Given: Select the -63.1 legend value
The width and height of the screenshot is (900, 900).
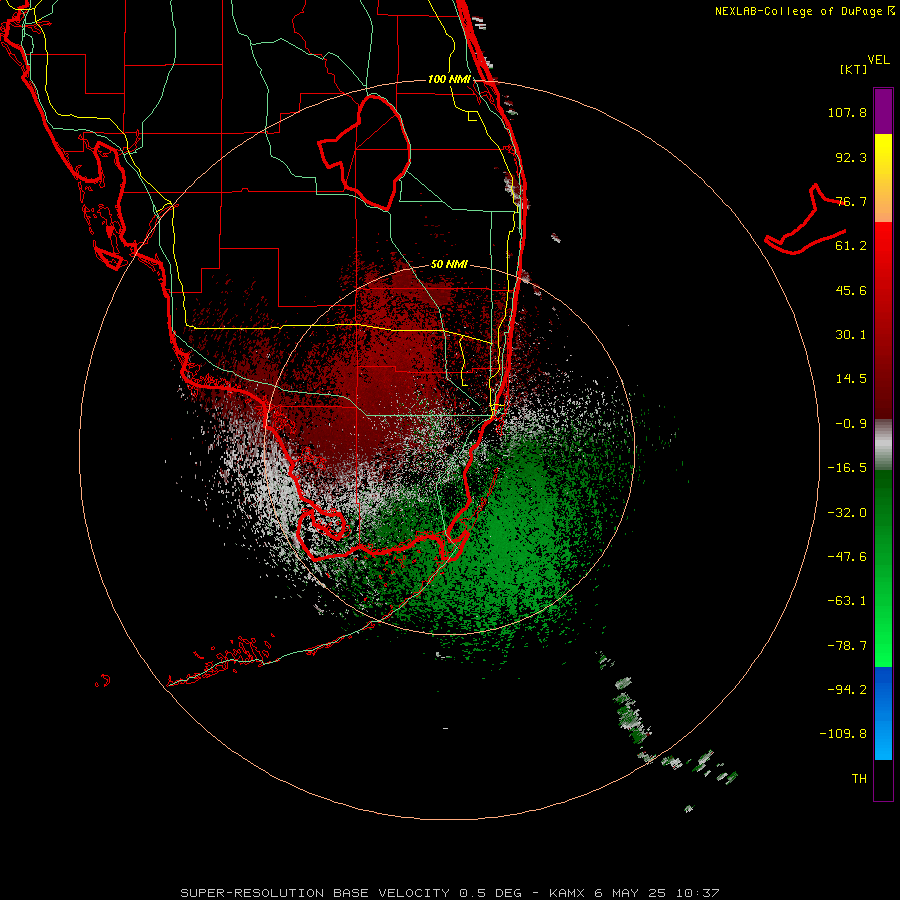Looking at the screenshot, I should click(x=847, y=601).
